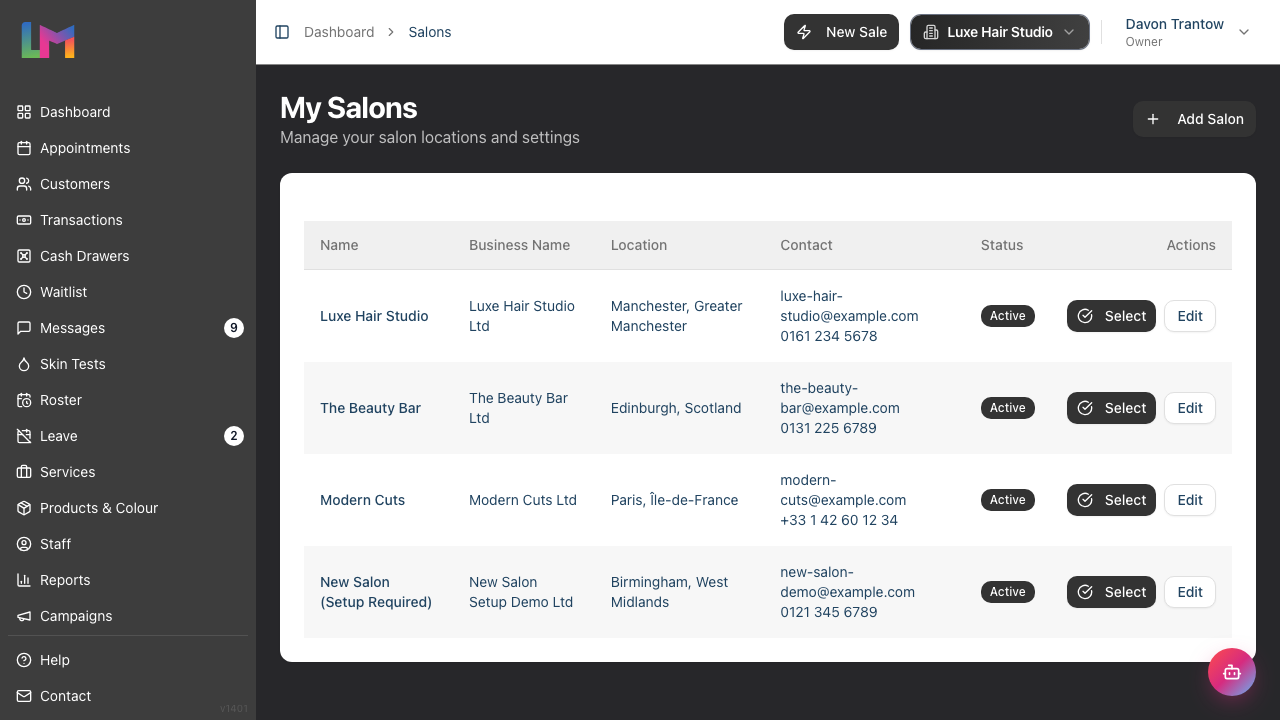
Task: Click 'Birmingham, West Midlands' location cell
Action: click(670, 592)
